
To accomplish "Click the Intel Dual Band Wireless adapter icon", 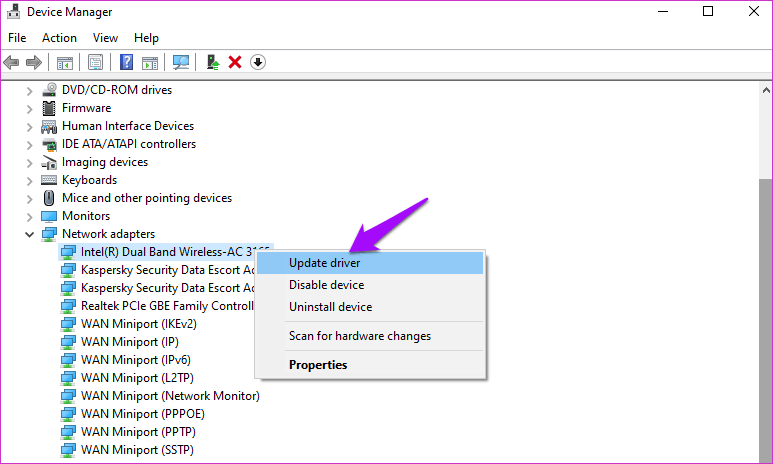I will [68, 252].
